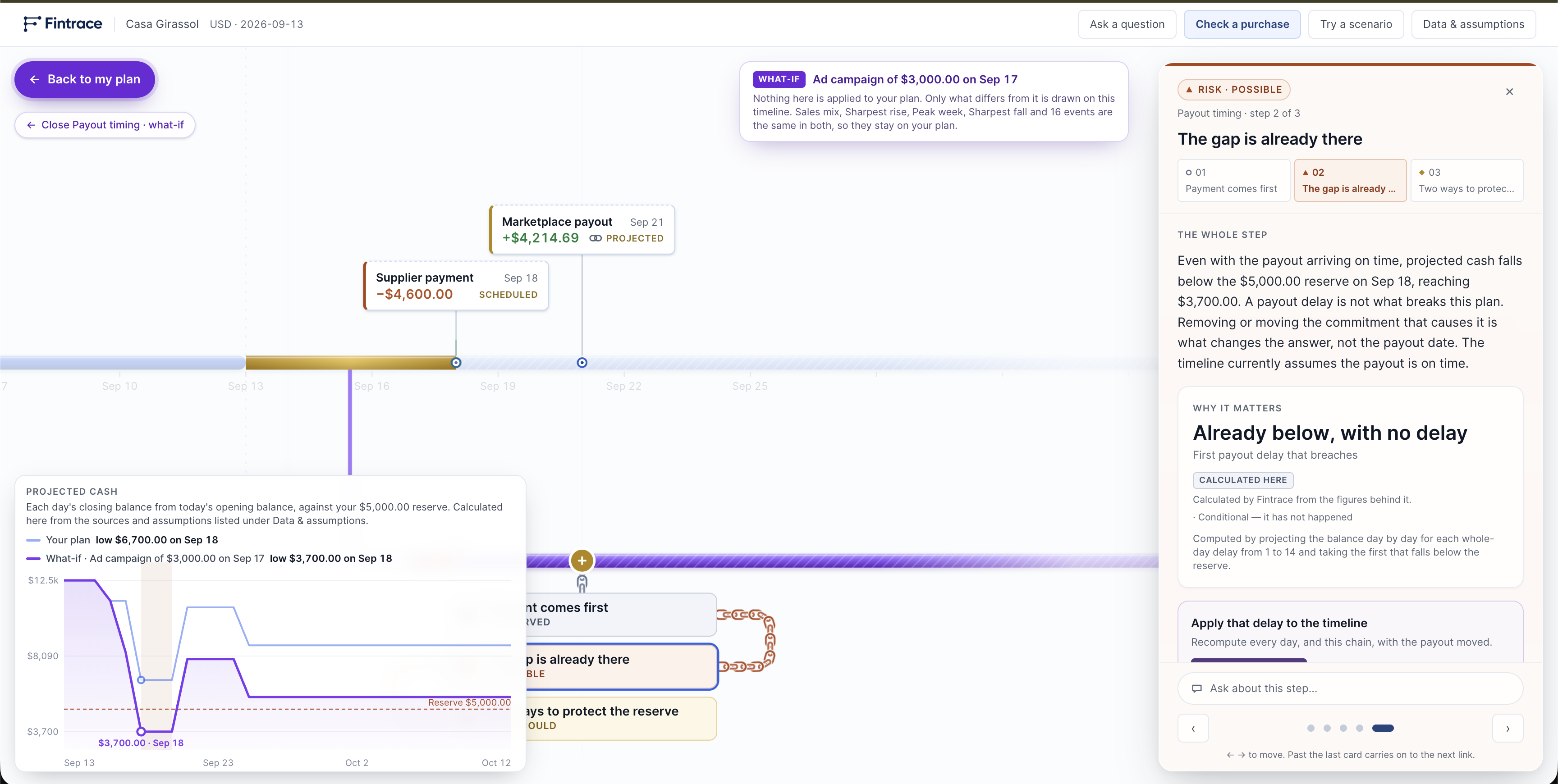This screenshot has width=1558, height=784.
Task: Click the linked-projected icon beside PROJECTED
Action: (595, 238)
